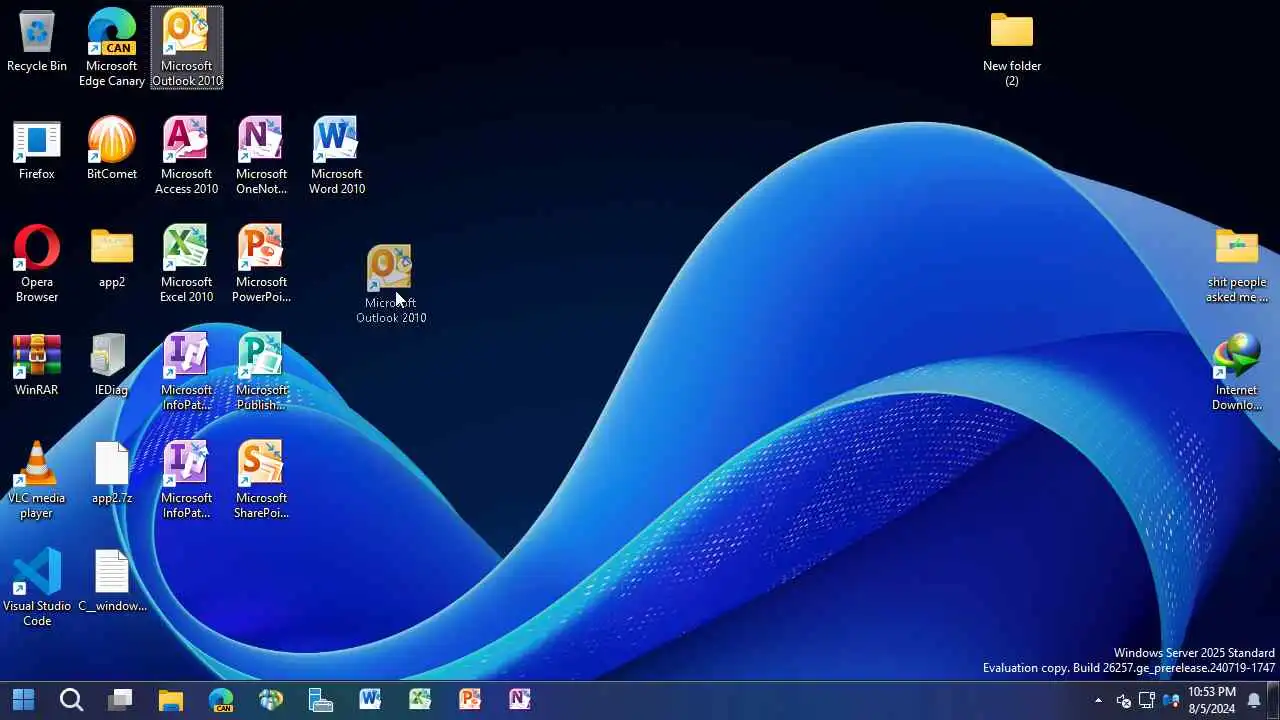Select the 'shit people asked me...' folder
Screen dimensions: 1280x720
[1237, 264]
